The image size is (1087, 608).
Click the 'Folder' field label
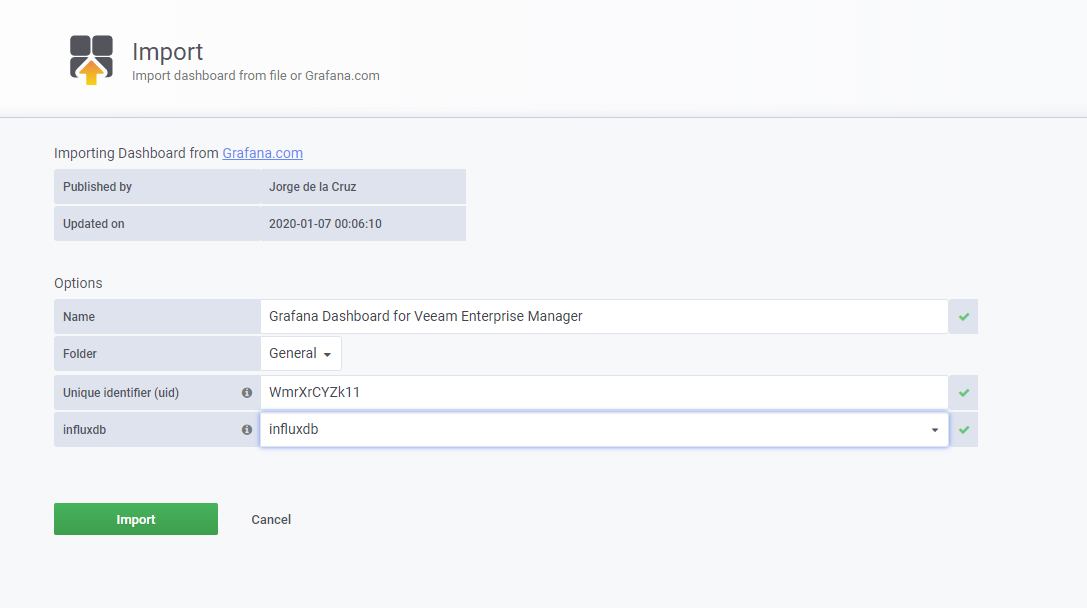tap(80, 354)
